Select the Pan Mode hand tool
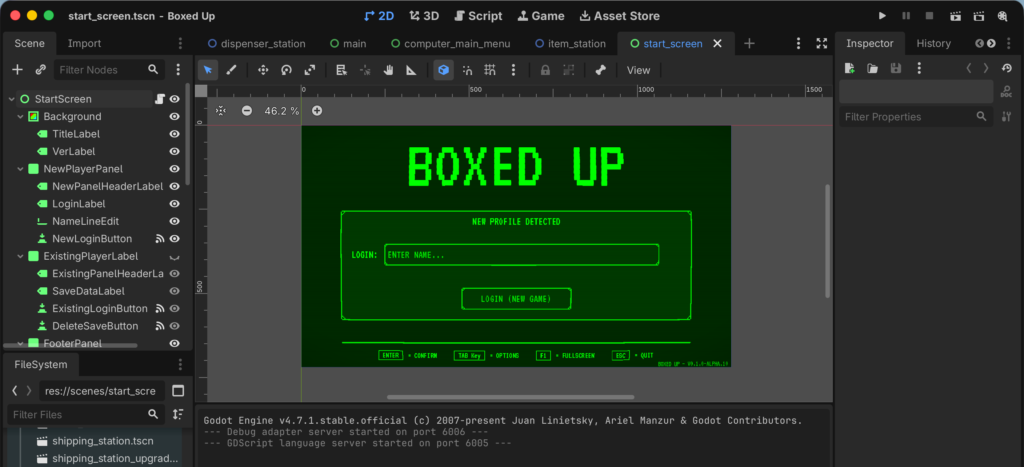The height and width of the screenshot is (467, 1024). point(388,70)
